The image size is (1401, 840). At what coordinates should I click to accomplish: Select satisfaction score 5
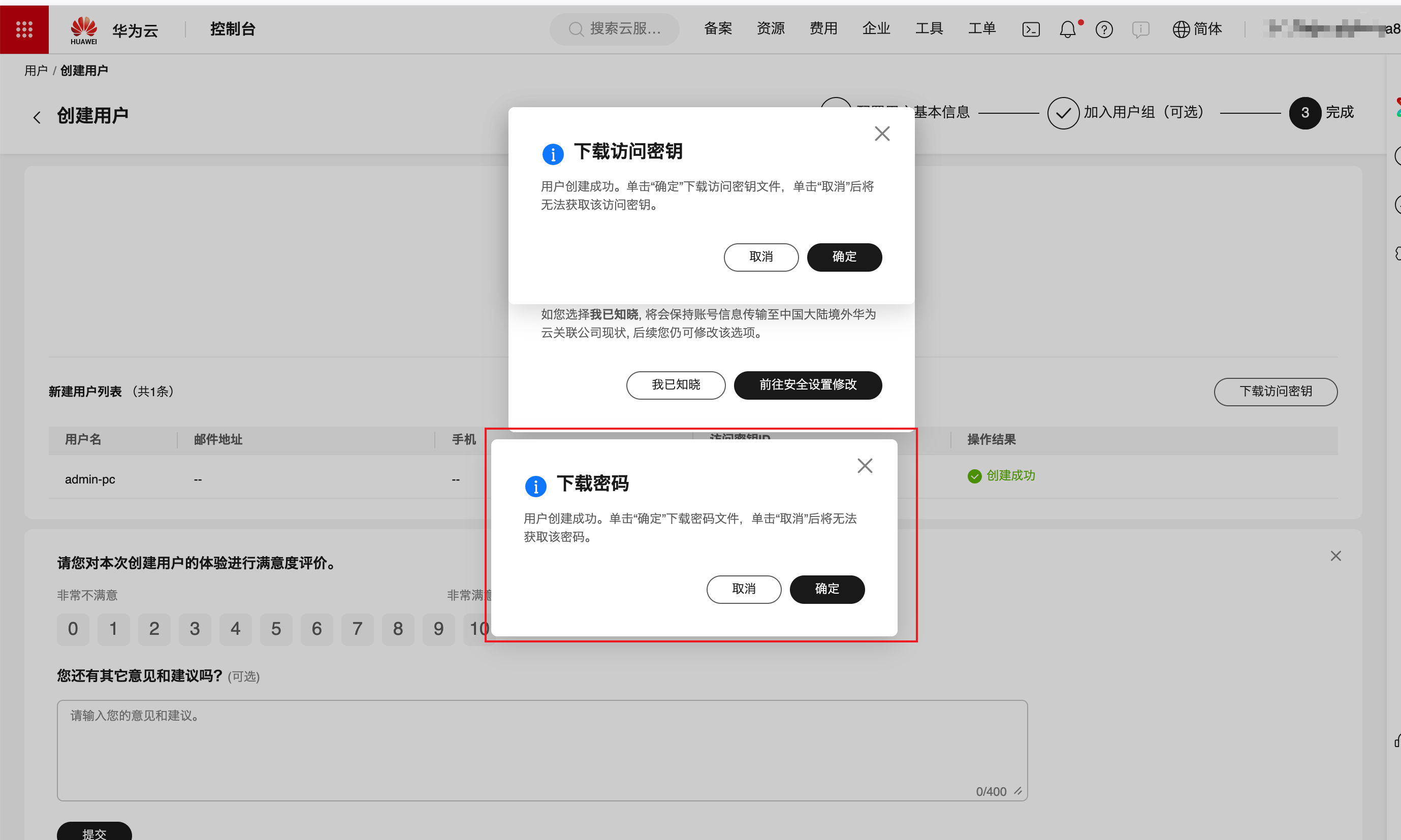pos(276,629)
